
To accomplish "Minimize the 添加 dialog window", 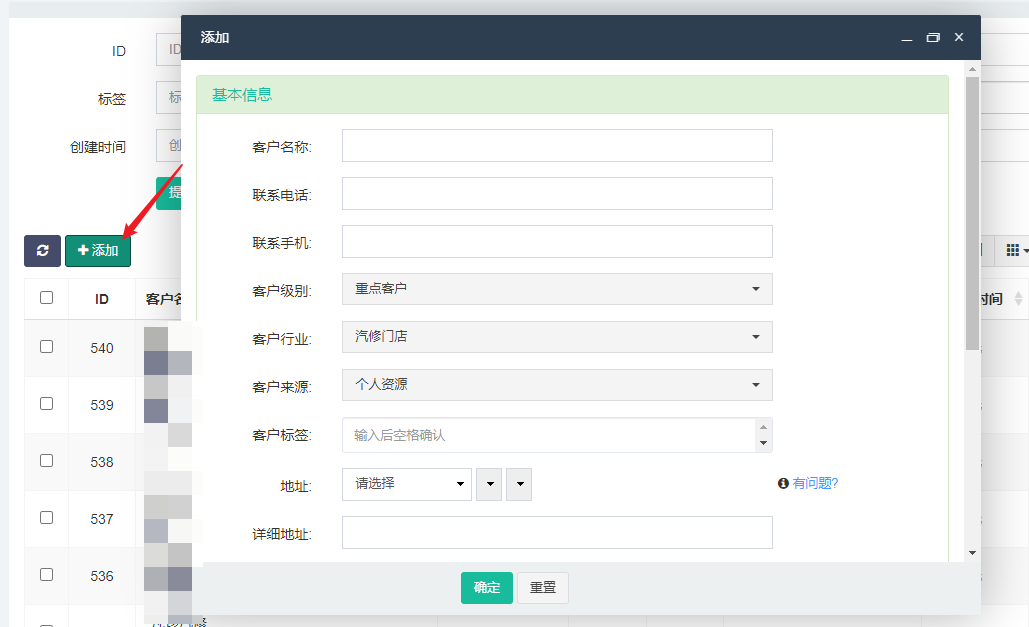I will [907, 38].
